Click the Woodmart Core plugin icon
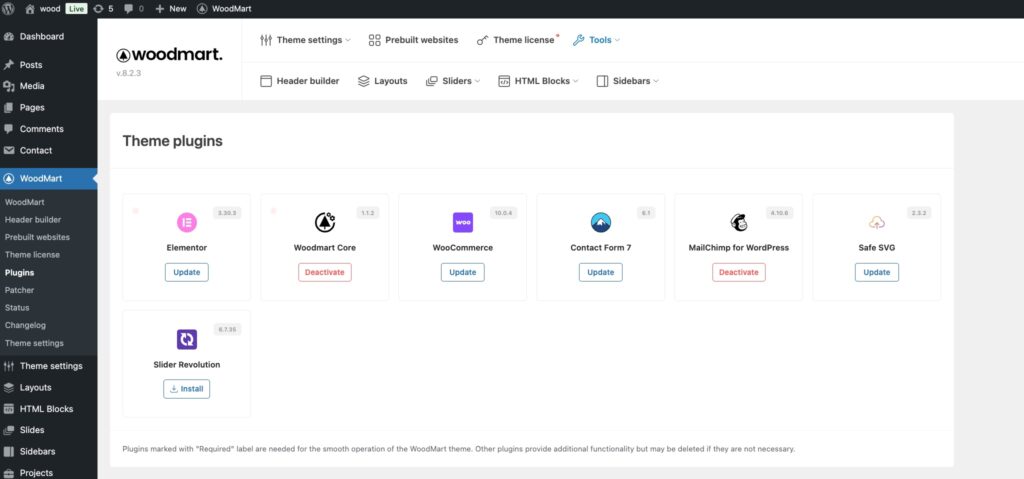The height and width of the screenshot is (479, 1024). pos(325,222)
